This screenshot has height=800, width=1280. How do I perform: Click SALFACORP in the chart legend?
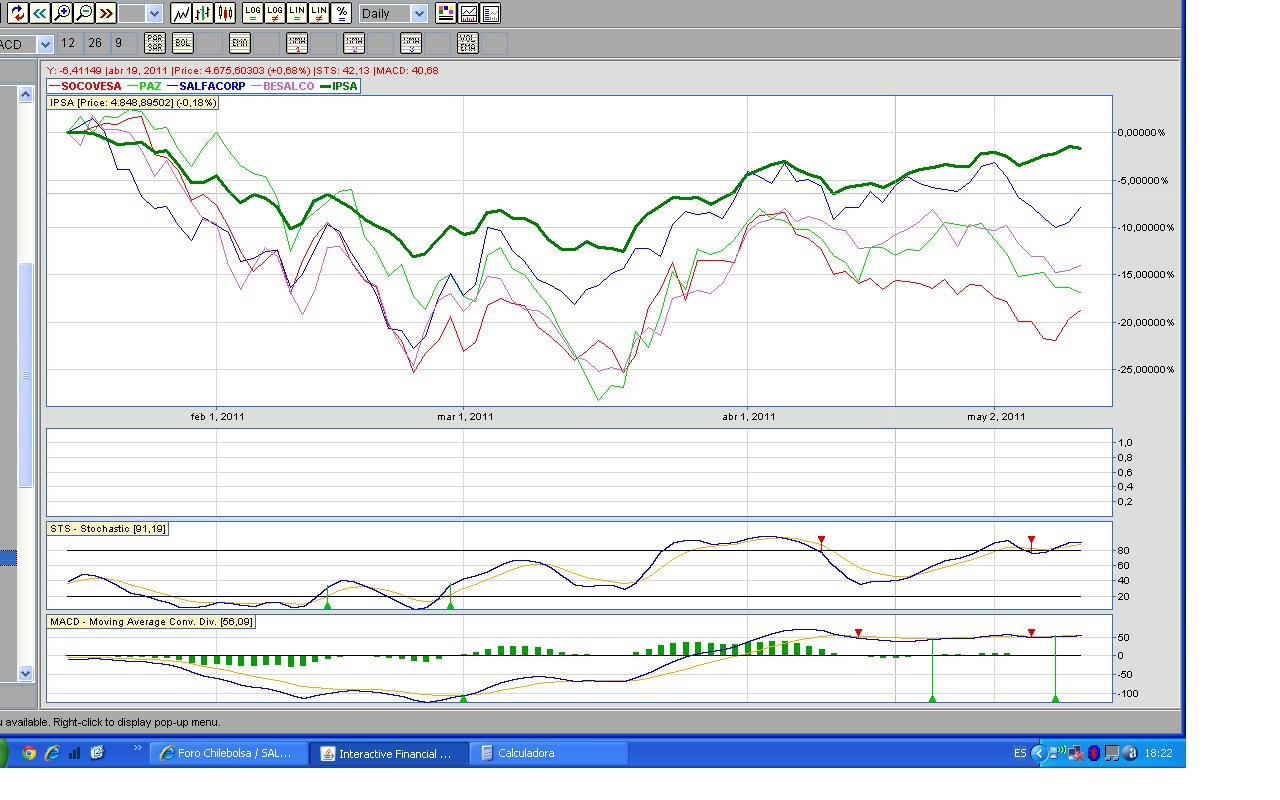pyautogui.click(x=212, y=86)
